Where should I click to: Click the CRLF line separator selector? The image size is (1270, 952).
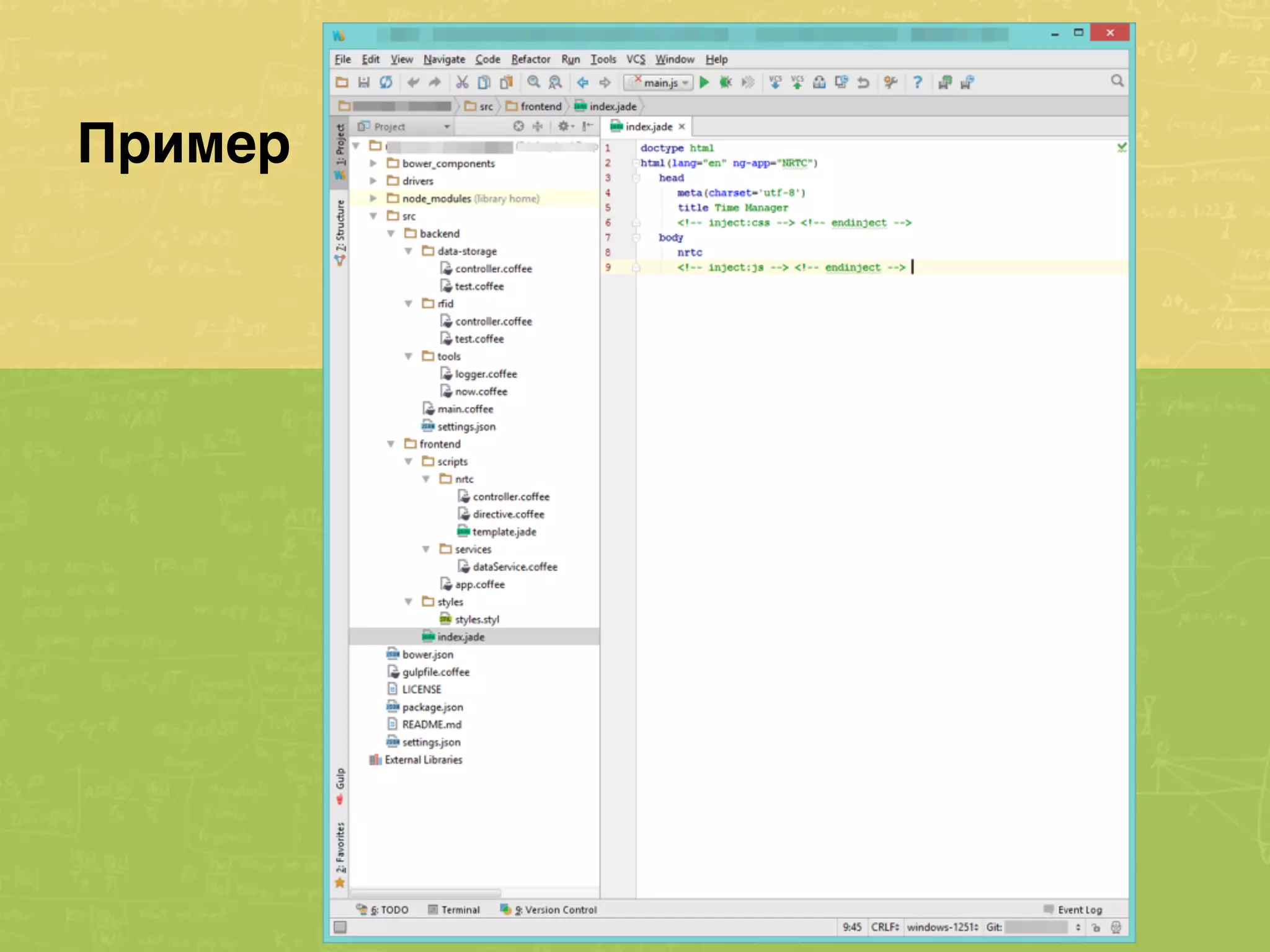tap(885, 927)
